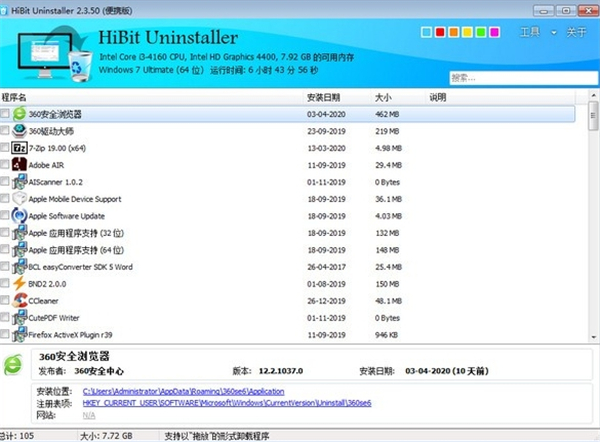The width and height of the screenshot is (600, 442).
Task: Click the 360驱动大师 program icon
Action: pyautogui.click(x=19, y=131)
